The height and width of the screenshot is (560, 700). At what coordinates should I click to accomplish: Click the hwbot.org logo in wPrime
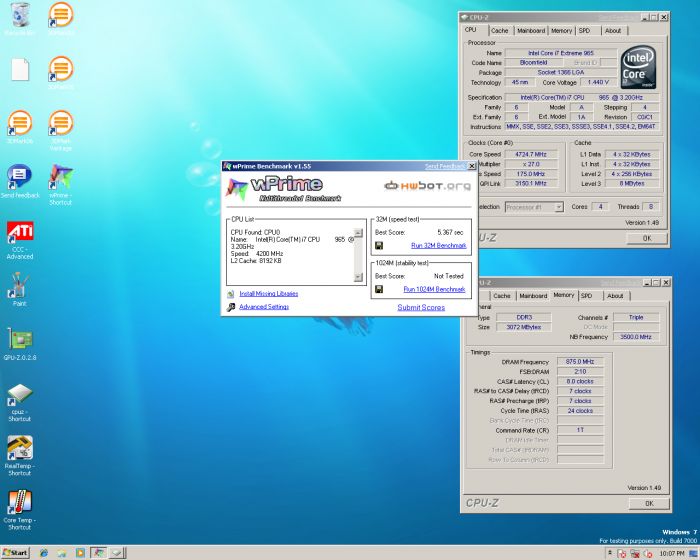point(428,185)
